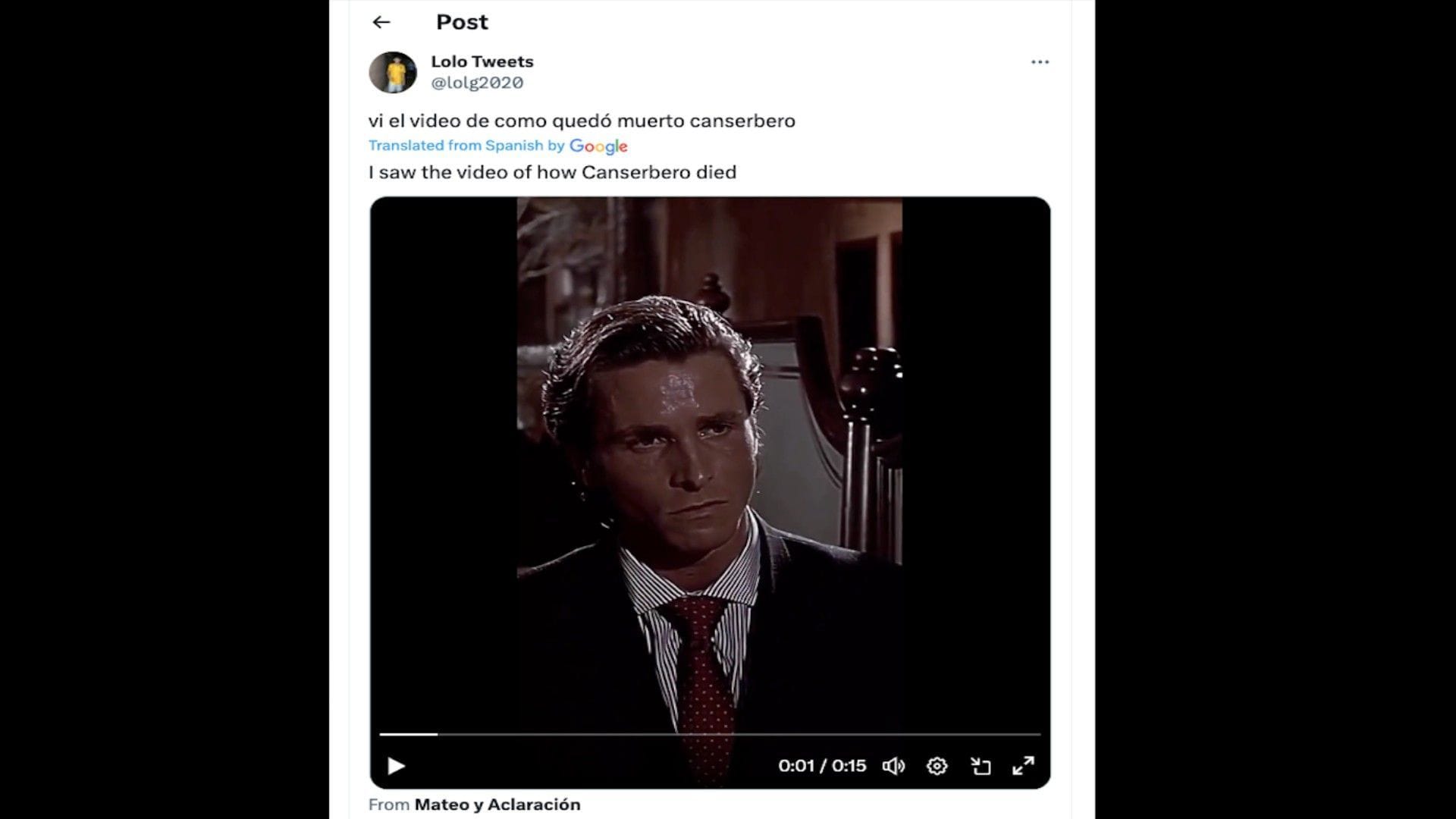Viewport: 1456px width, 819px height.
Task: Enter fullscreen with the expand arrows icon
Action: [x=1023, y=766]
